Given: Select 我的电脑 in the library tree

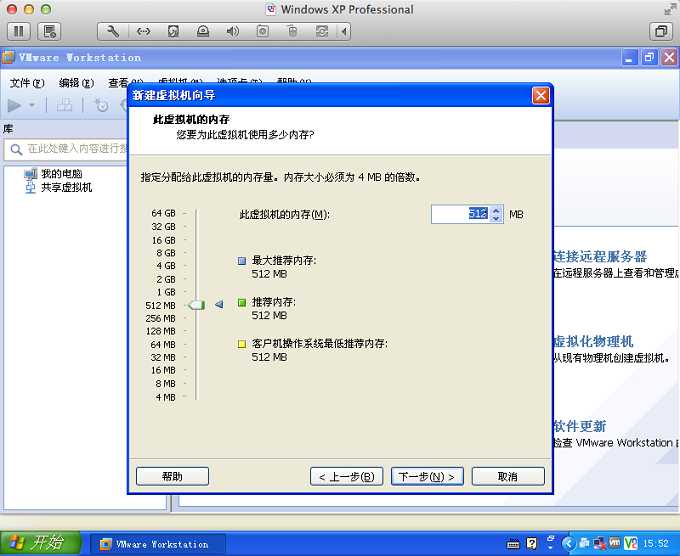Looking at the screenshot, I should pos(53,174).
